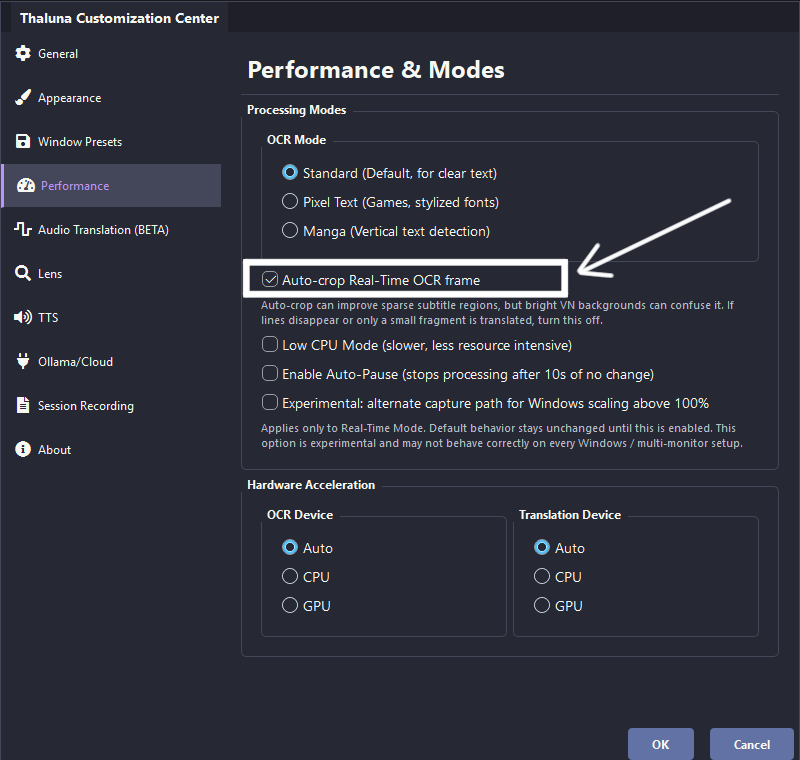Click the Processing Modes group label

coord(296,110)
